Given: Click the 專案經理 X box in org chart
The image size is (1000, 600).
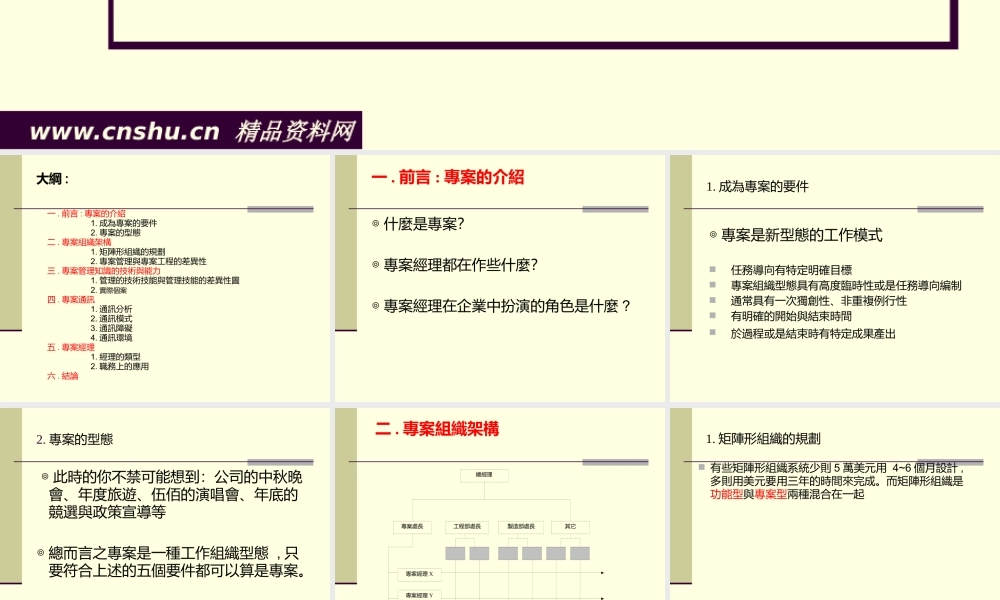Looking at the screenshot, I should coord(419,574).
